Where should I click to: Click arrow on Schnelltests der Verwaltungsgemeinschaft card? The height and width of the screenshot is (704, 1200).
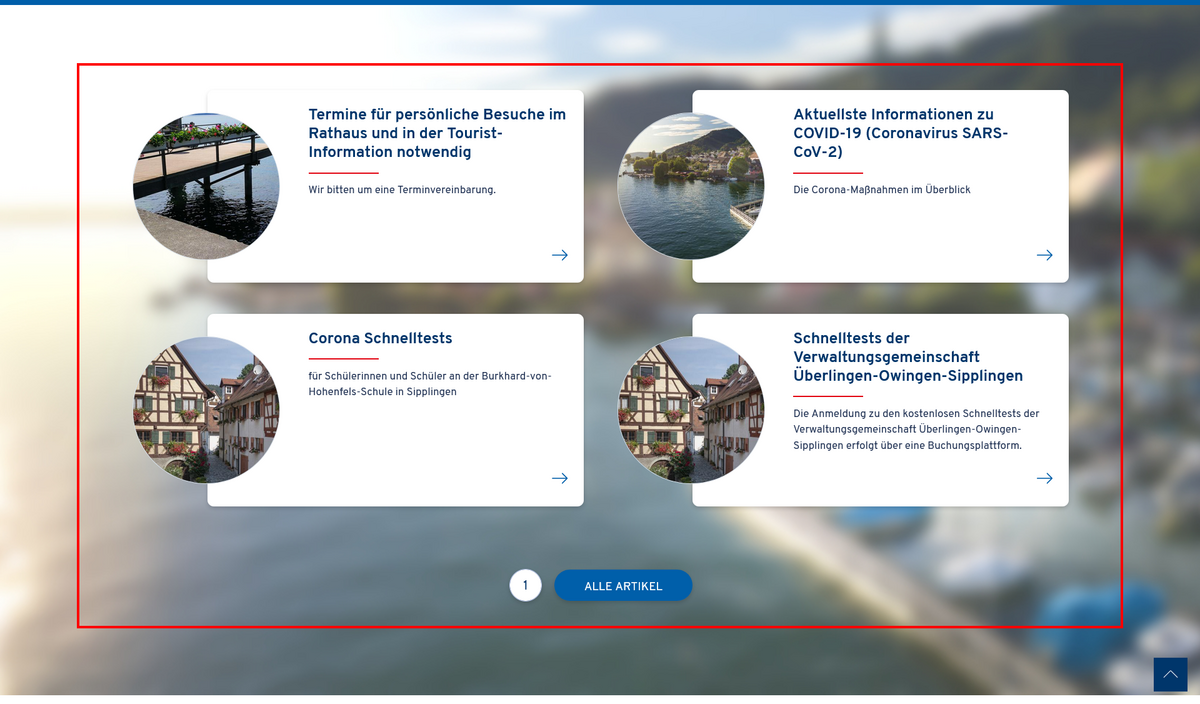click(1045, 478)
